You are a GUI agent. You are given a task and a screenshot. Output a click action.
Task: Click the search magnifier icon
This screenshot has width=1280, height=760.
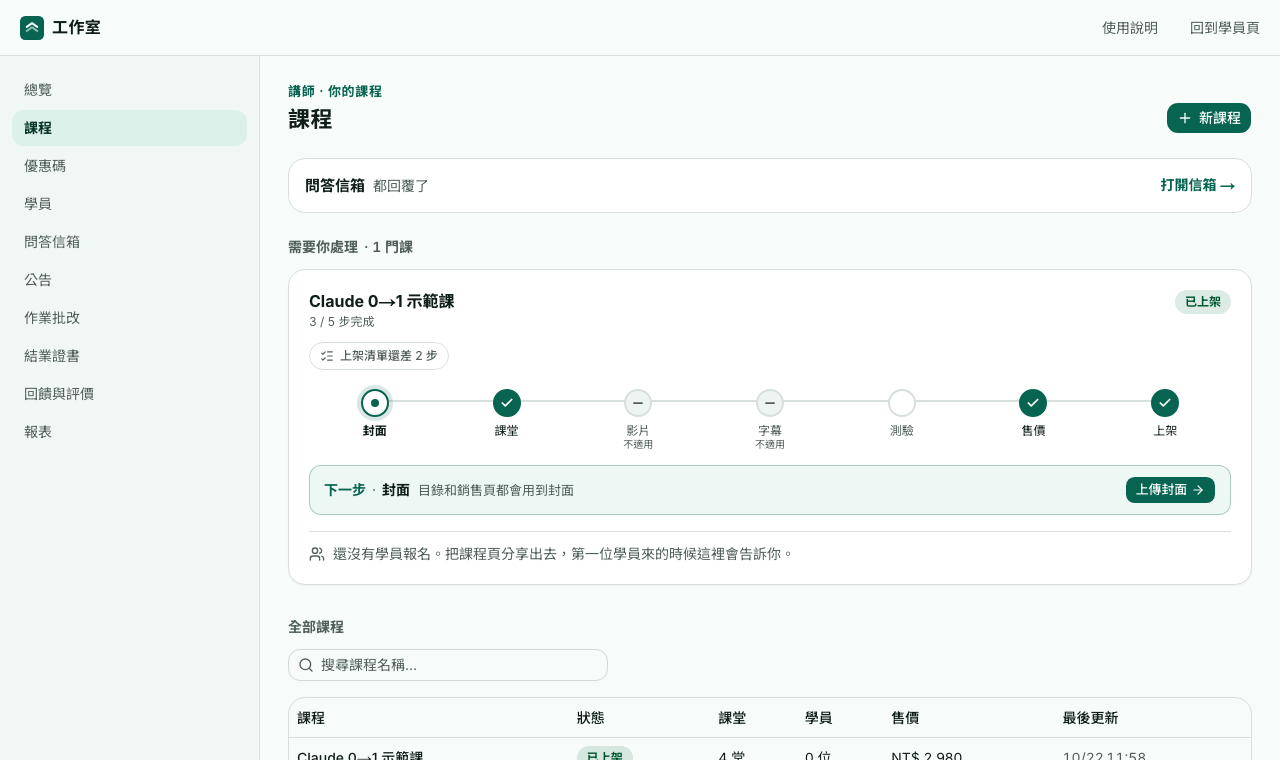pyautogui.click(x=306, y=665)
